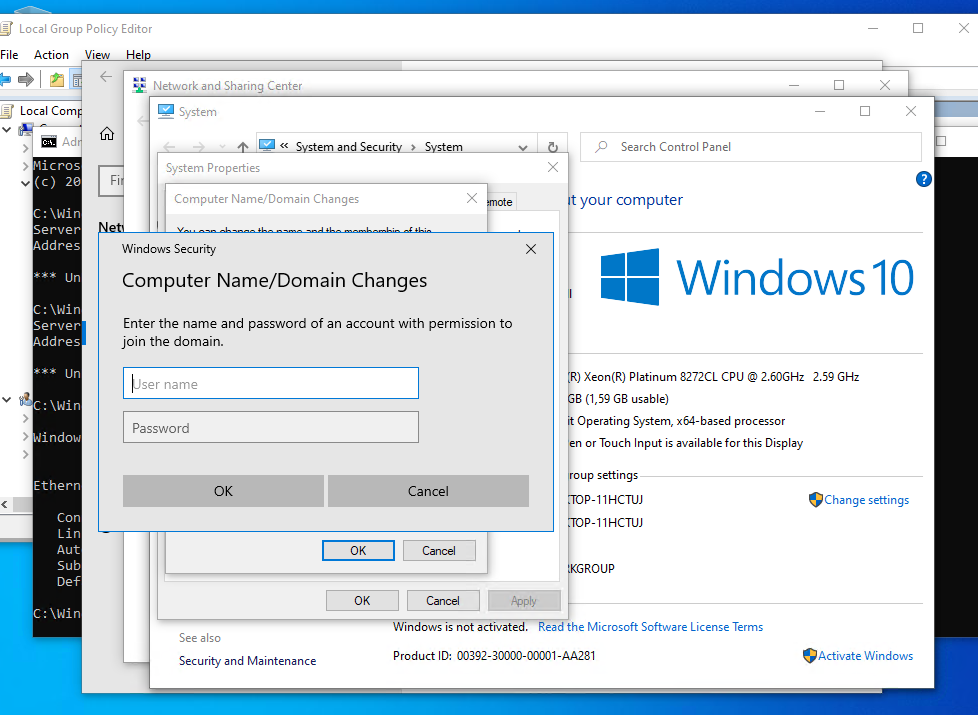This screenshot has width=978, height=715.
Task: Open Help via the blue question mark icon
Action: [x=923, y=178]
